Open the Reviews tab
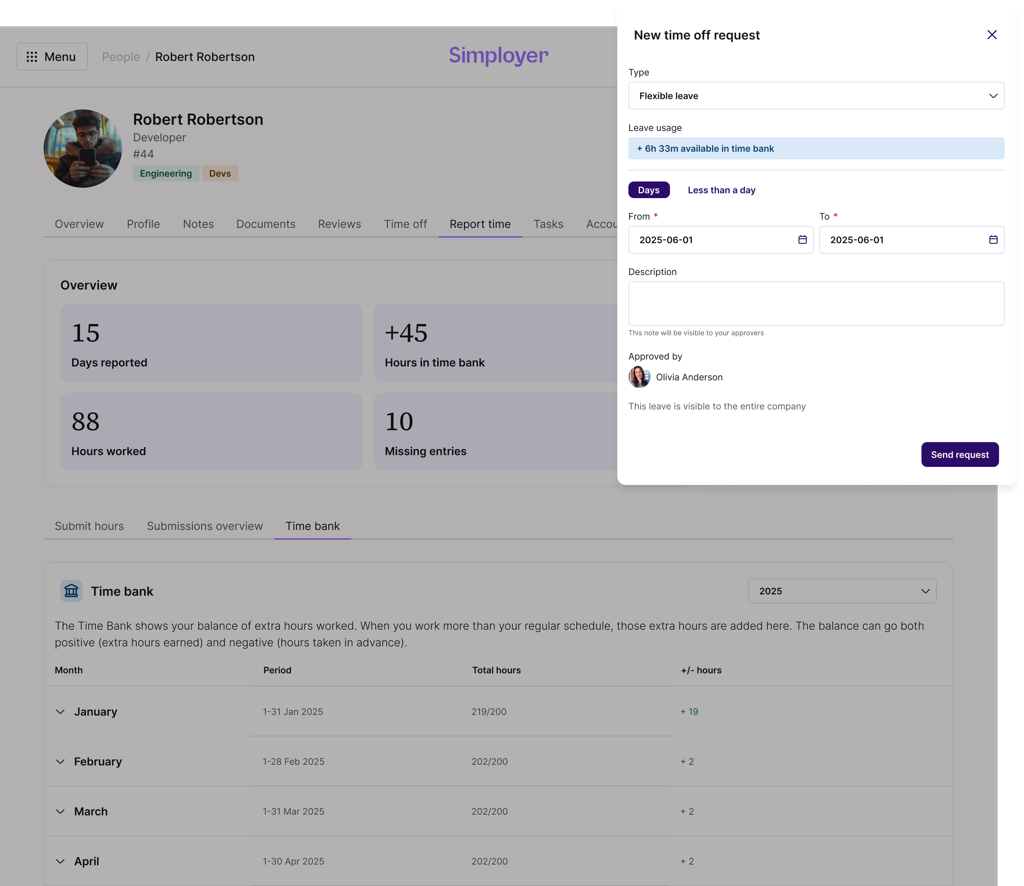This screenshot has height=886, width=1024. (340, 224)
